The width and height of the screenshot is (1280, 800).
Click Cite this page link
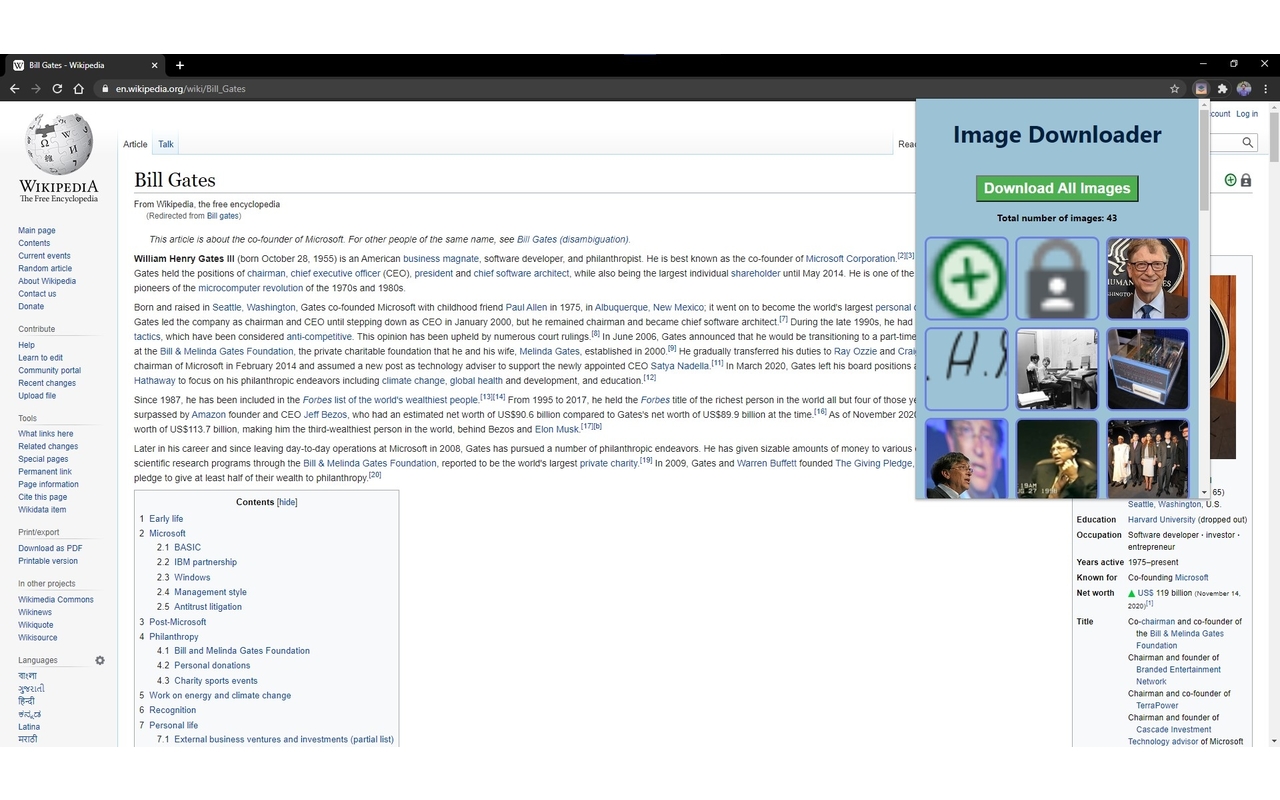tap(43, 497)
